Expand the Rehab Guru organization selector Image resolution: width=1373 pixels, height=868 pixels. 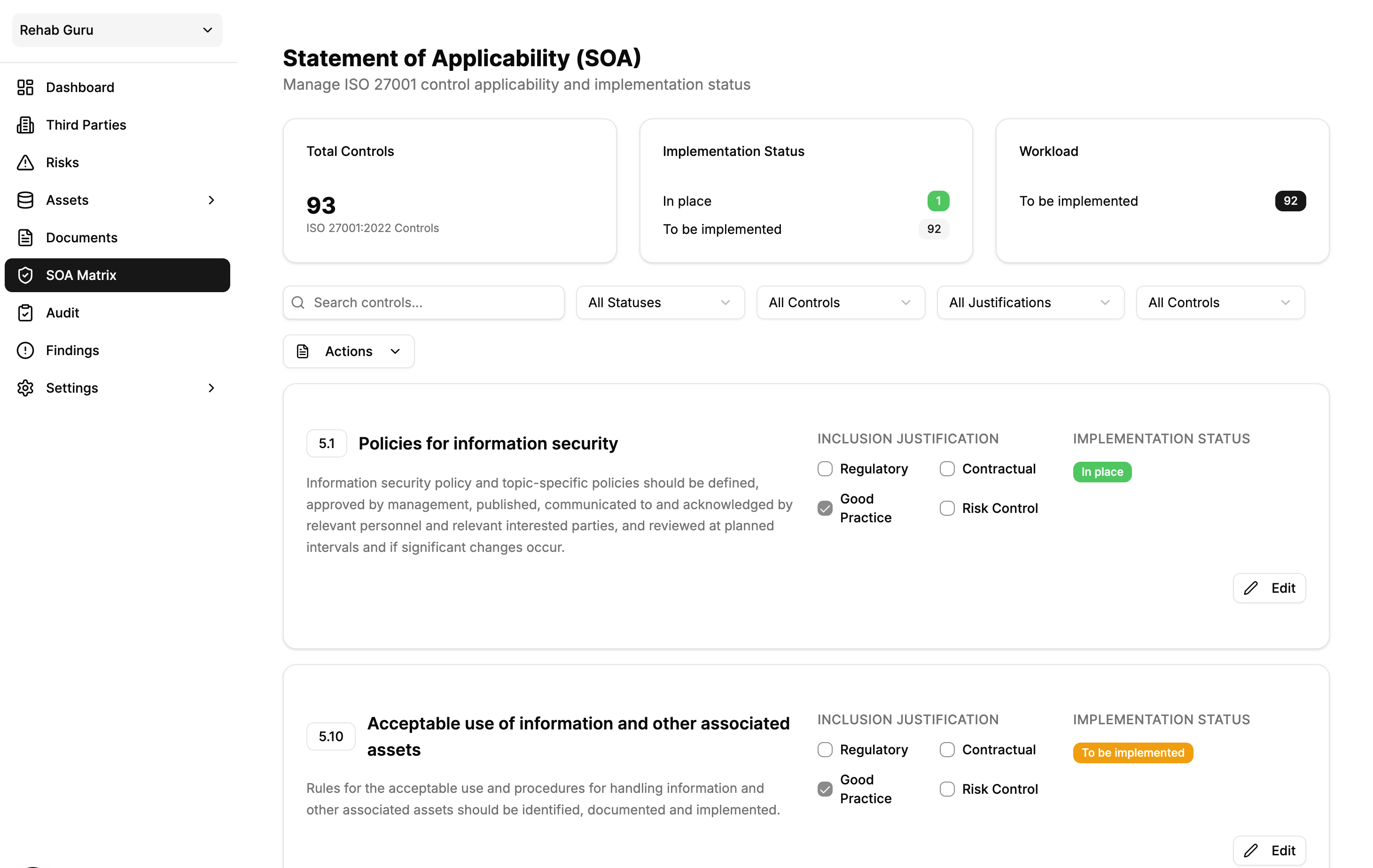point(117,30)
